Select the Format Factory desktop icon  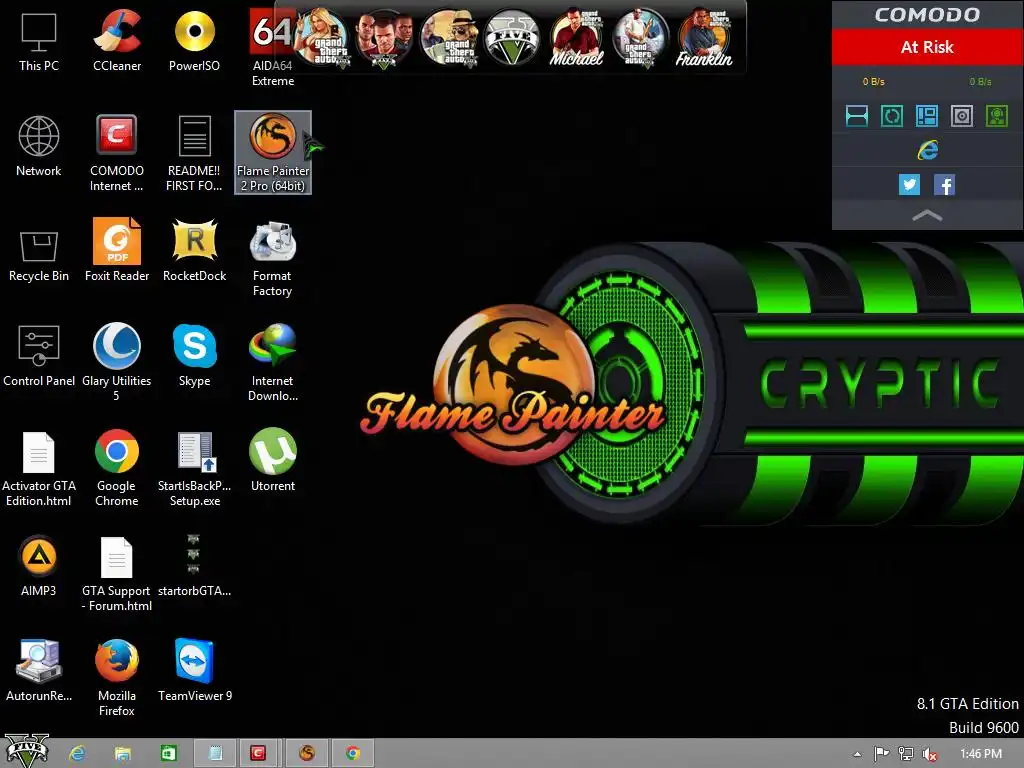(x=272, y=259)
